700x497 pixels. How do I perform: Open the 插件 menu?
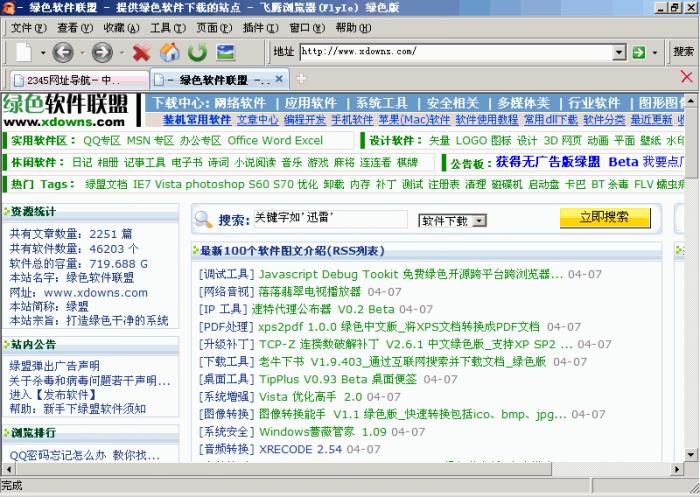[261, 28]
